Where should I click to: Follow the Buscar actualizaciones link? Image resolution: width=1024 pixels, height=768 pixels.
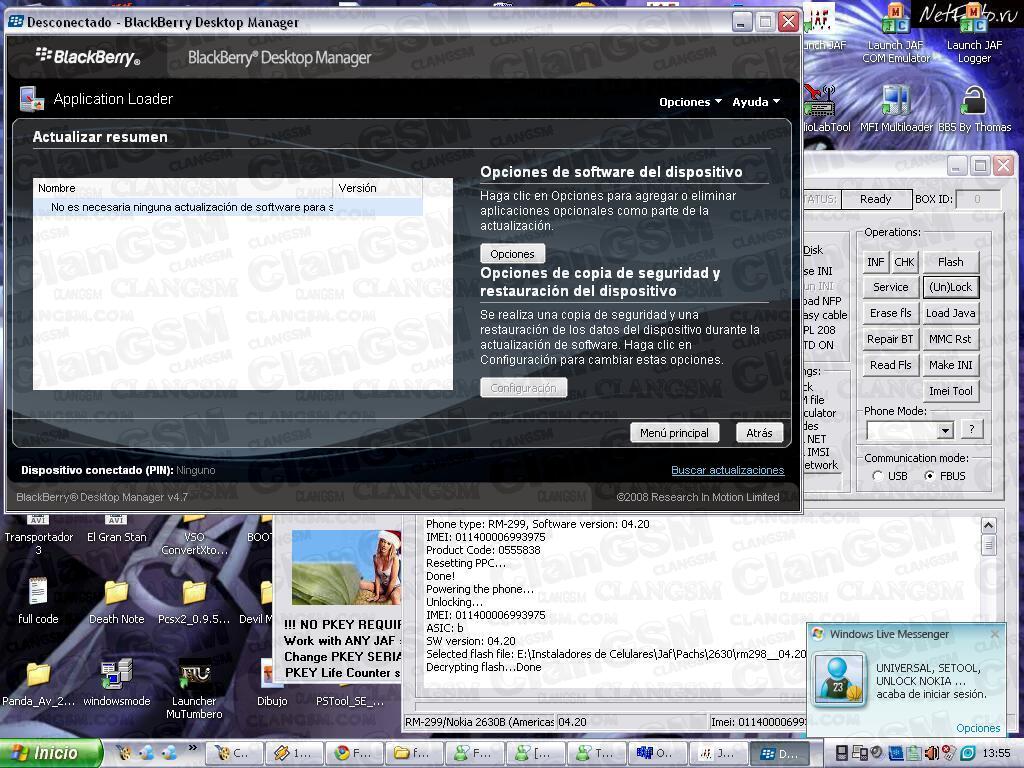[728, 470]
